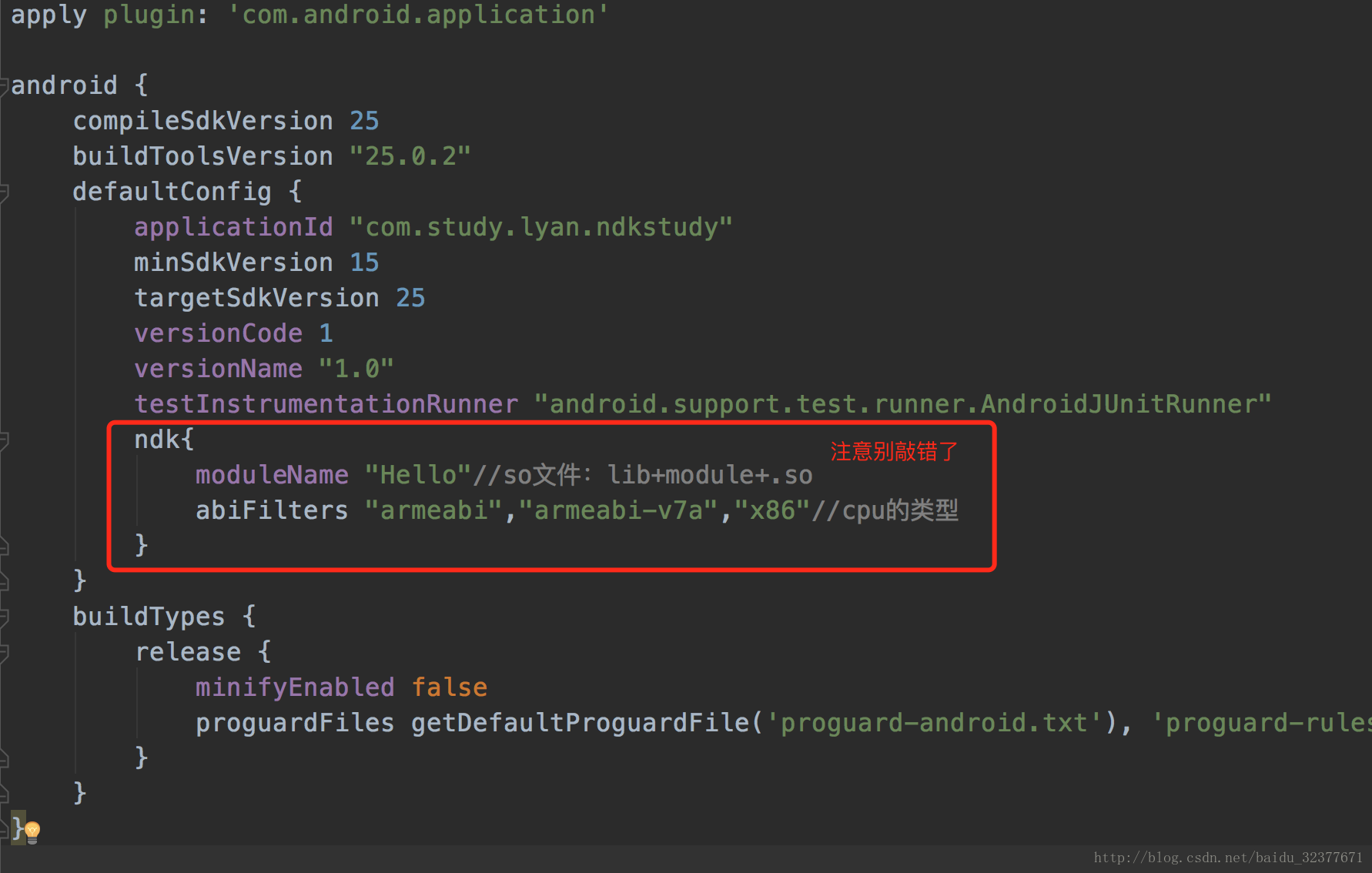Click the string "armeabi"
This screenshot has height=873, width=1372.
(433, 510)
